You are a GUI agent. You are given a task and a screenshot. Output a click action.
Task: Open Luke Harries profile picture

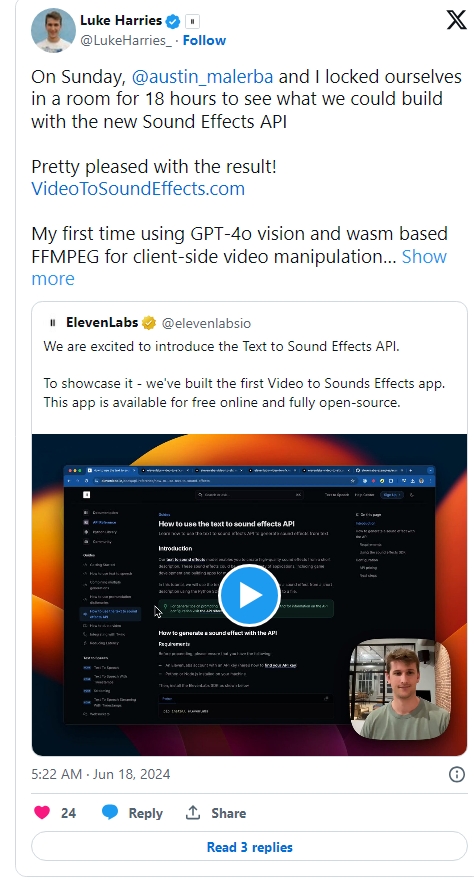coord(53,30)
